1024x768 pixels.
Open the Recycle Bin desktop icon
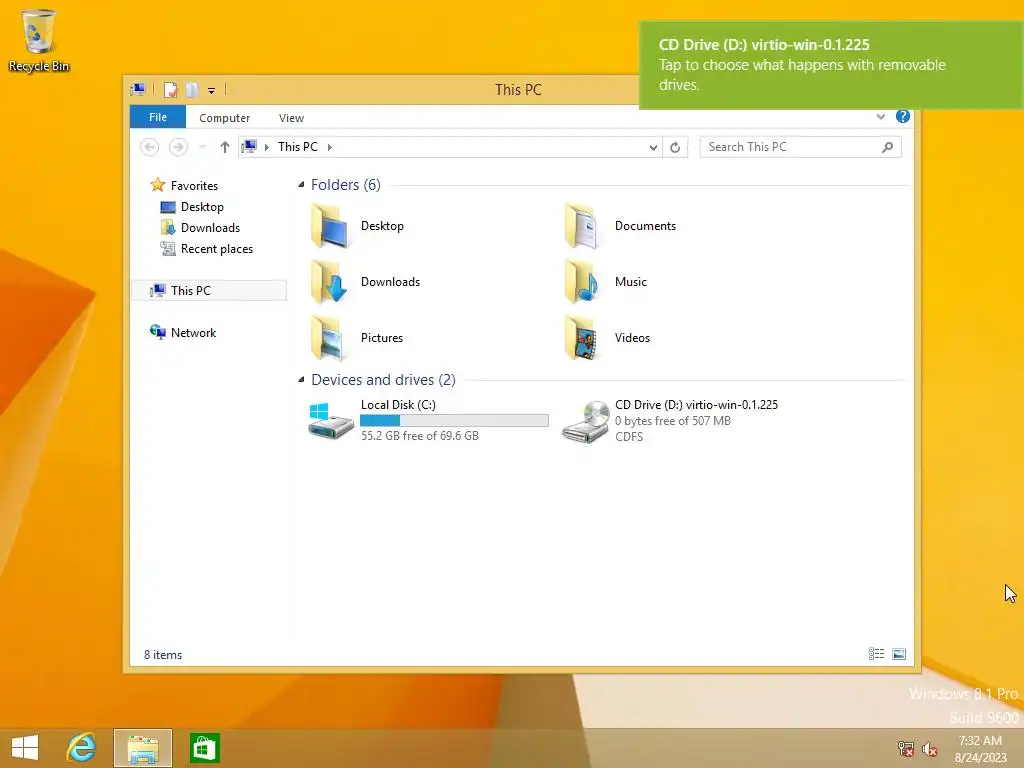(39, 41)
